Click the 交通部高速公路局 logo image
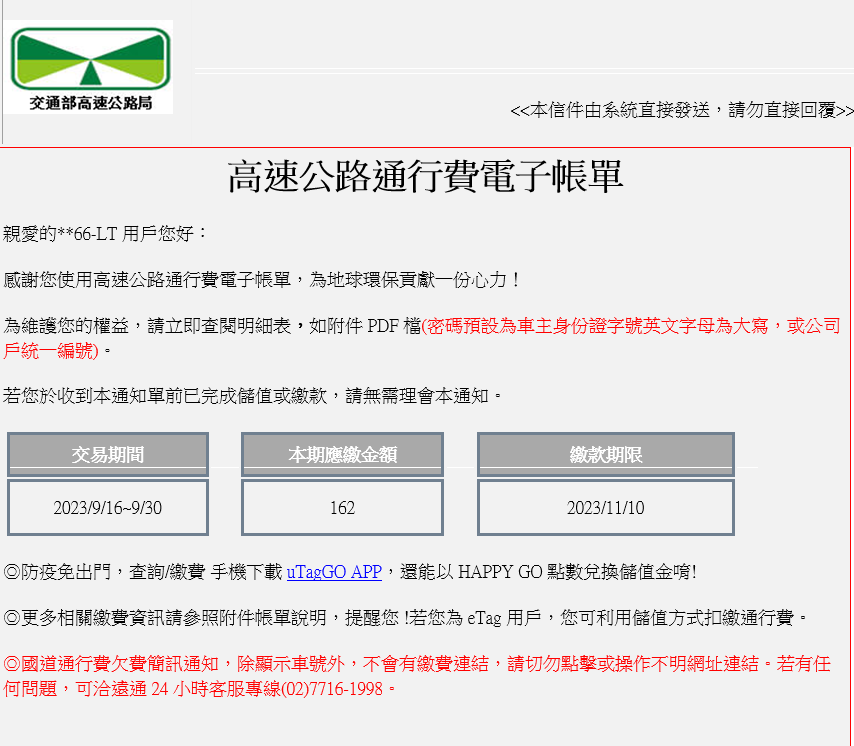 coord(89,67)
